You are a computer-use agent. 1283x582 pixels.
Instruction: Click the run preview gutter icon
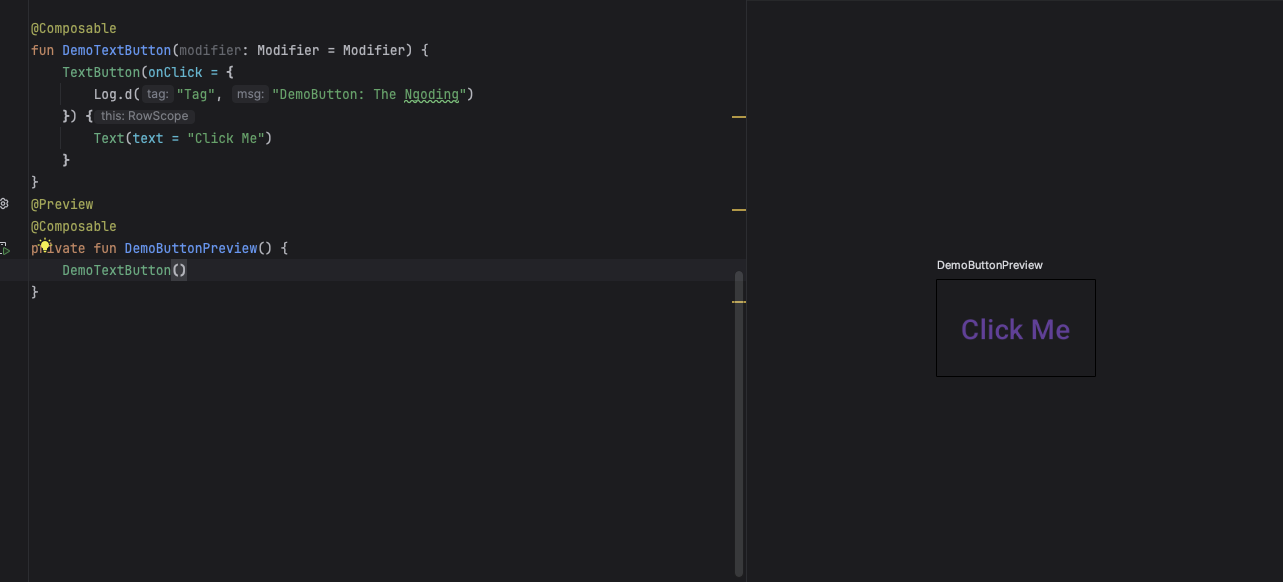coord(5,249)
